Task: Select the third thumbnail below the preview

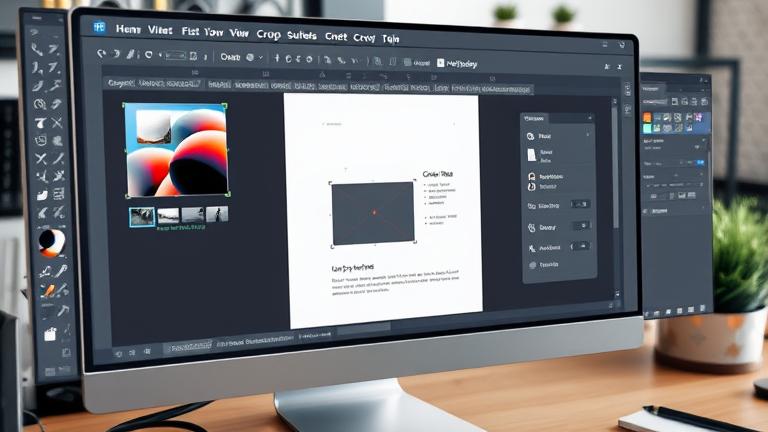Action: pos(192,215)
